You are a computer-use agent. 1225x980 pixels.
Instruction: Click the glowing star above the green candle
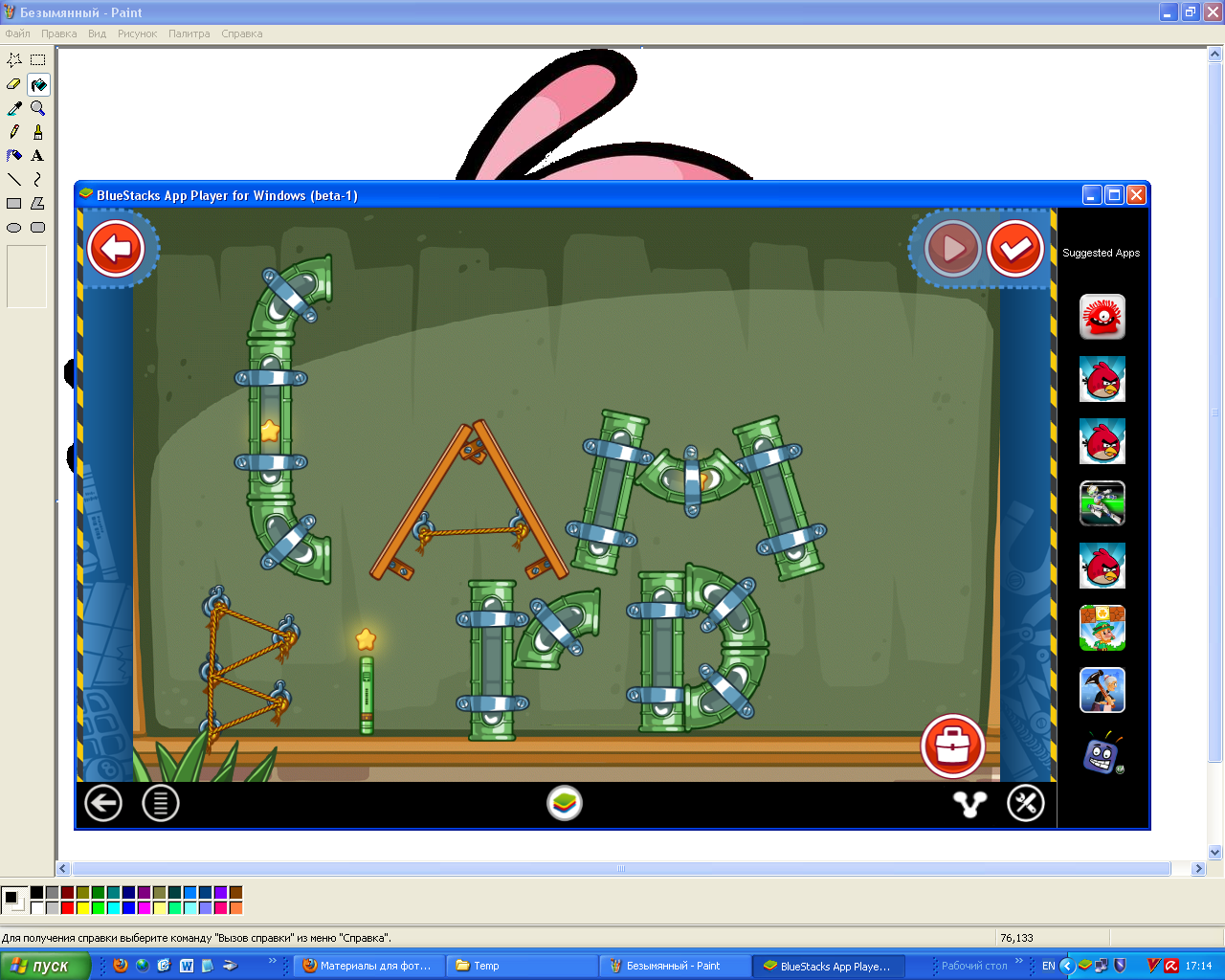[x=366, y=638]
